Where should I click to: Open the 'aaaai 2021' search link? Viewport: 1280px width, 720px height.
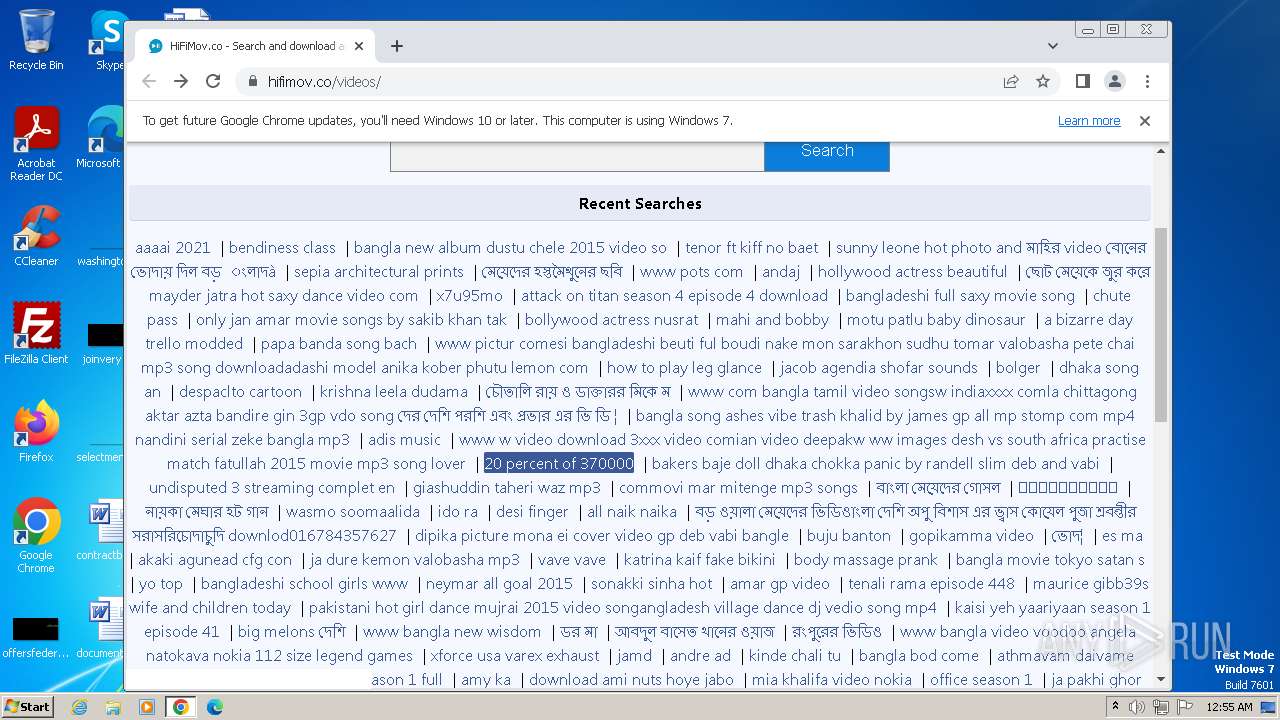[173, 248]
